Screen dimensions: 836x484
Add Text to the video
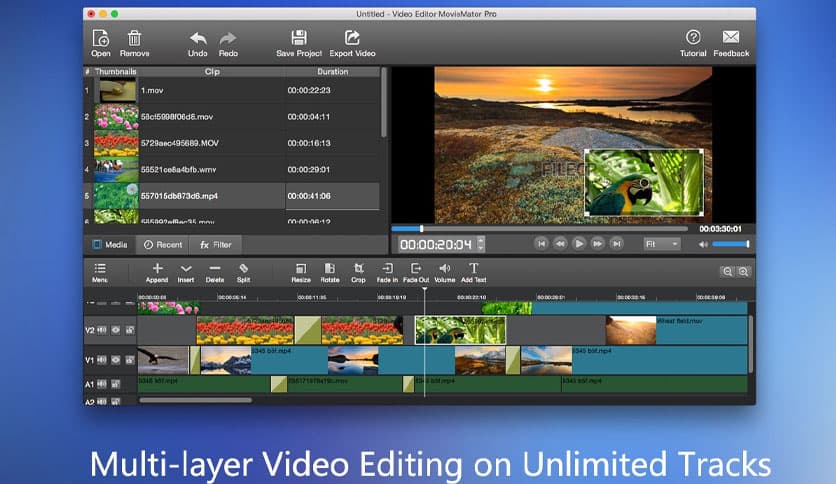tap(473, 272)
